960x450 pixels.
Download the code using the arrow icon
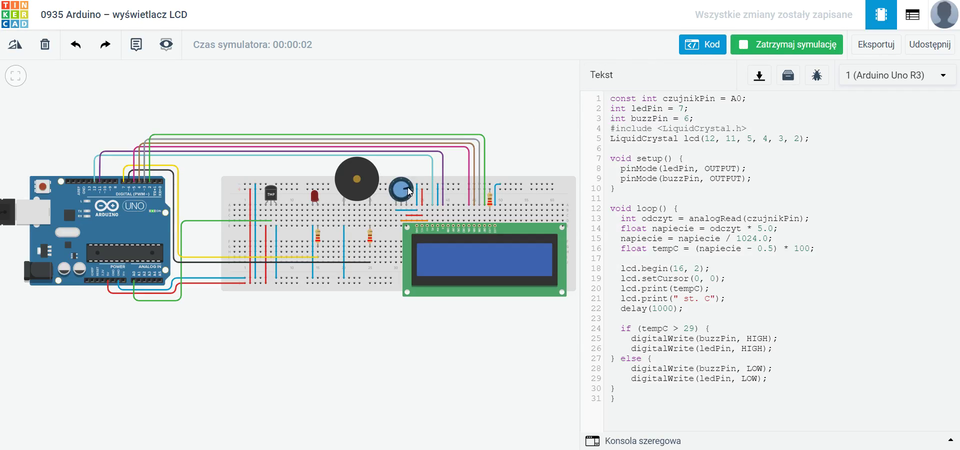point(759,75)
